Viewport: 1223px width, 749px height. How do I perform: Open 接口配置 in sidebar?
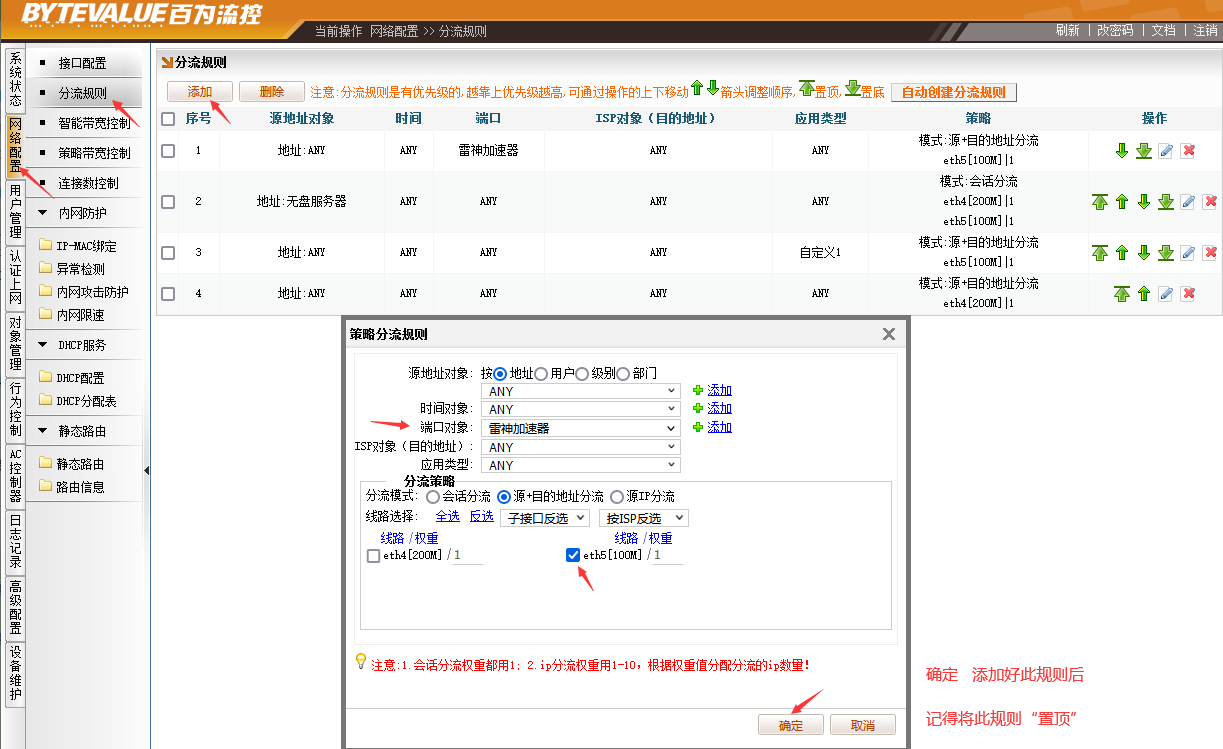pyautogui.click(x=82, y=63)
